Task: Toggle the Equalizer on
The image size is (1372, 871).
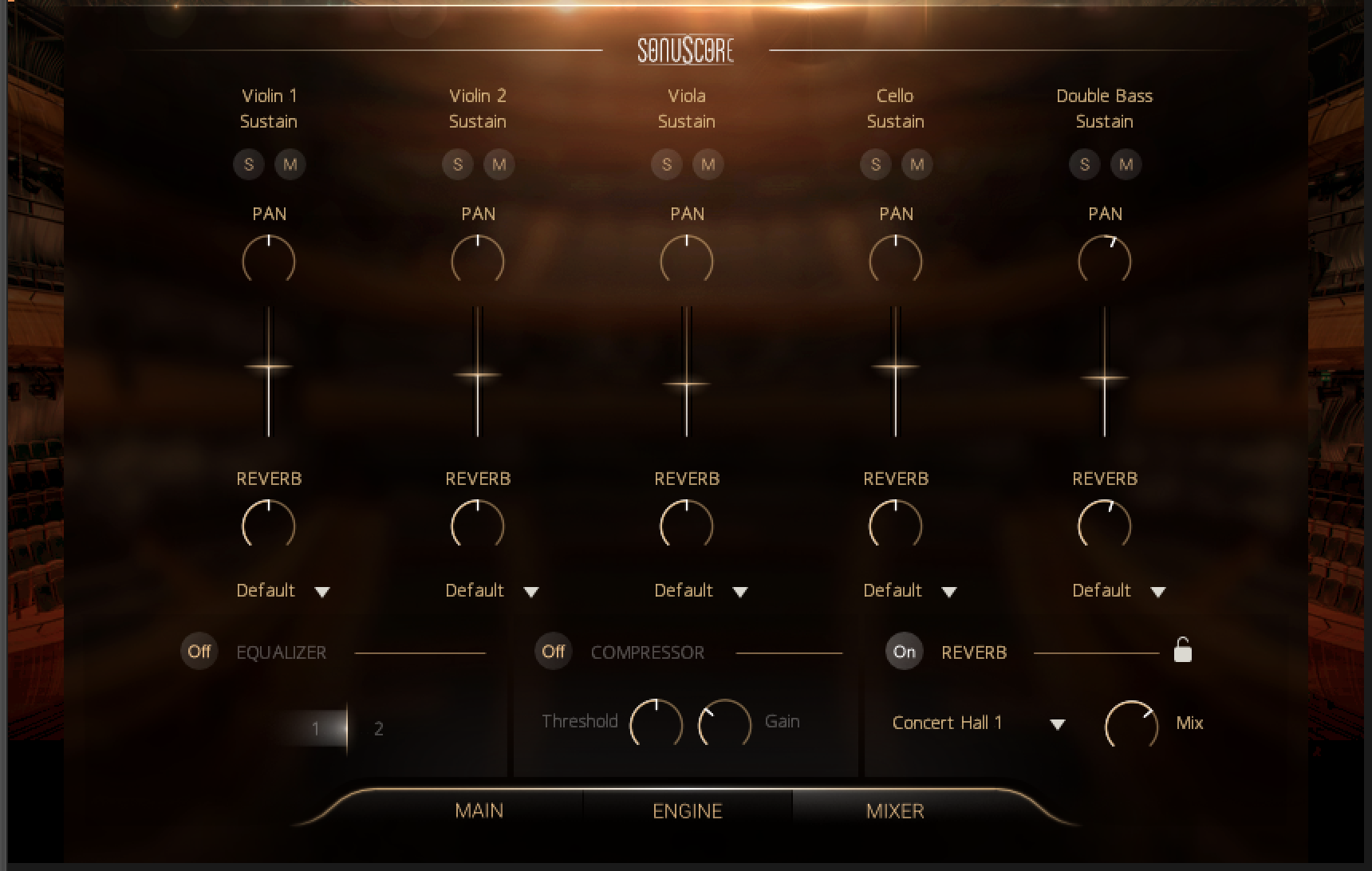Action: coord(199,652)
